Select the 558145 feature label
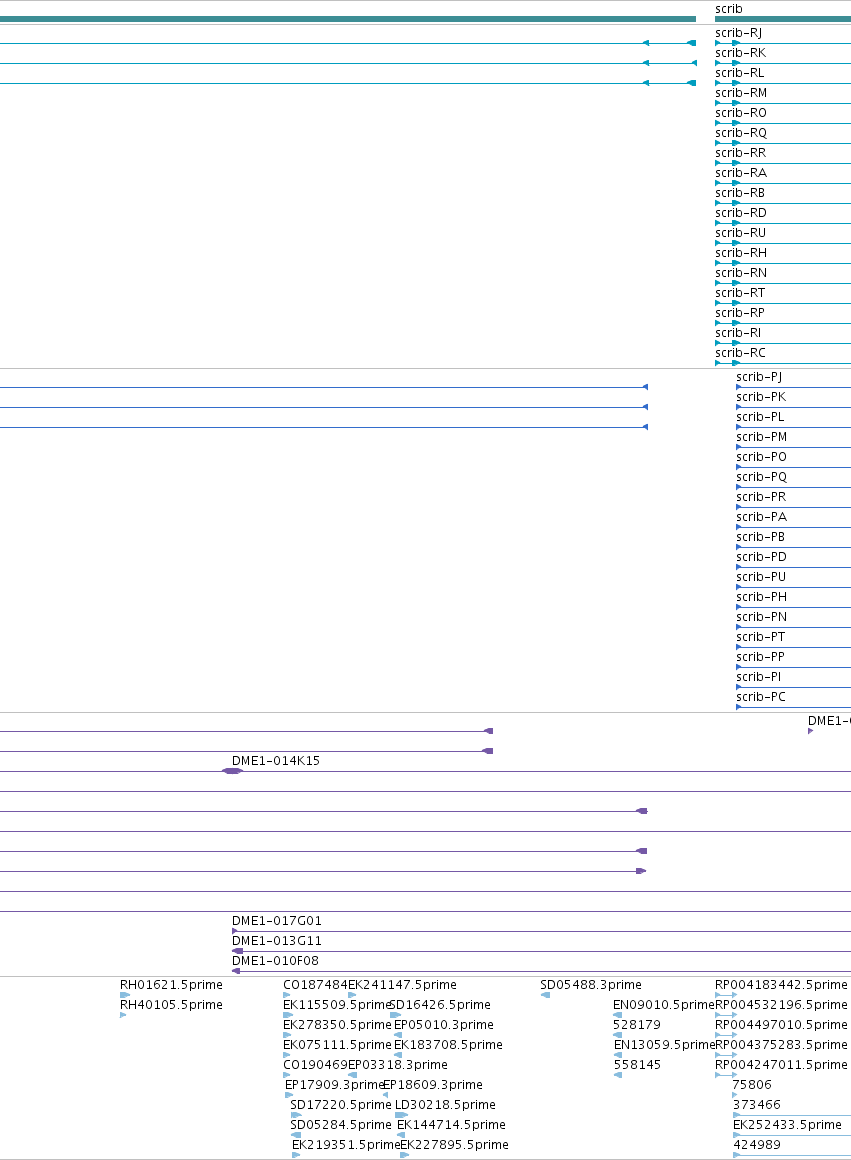 point(637,1065)
